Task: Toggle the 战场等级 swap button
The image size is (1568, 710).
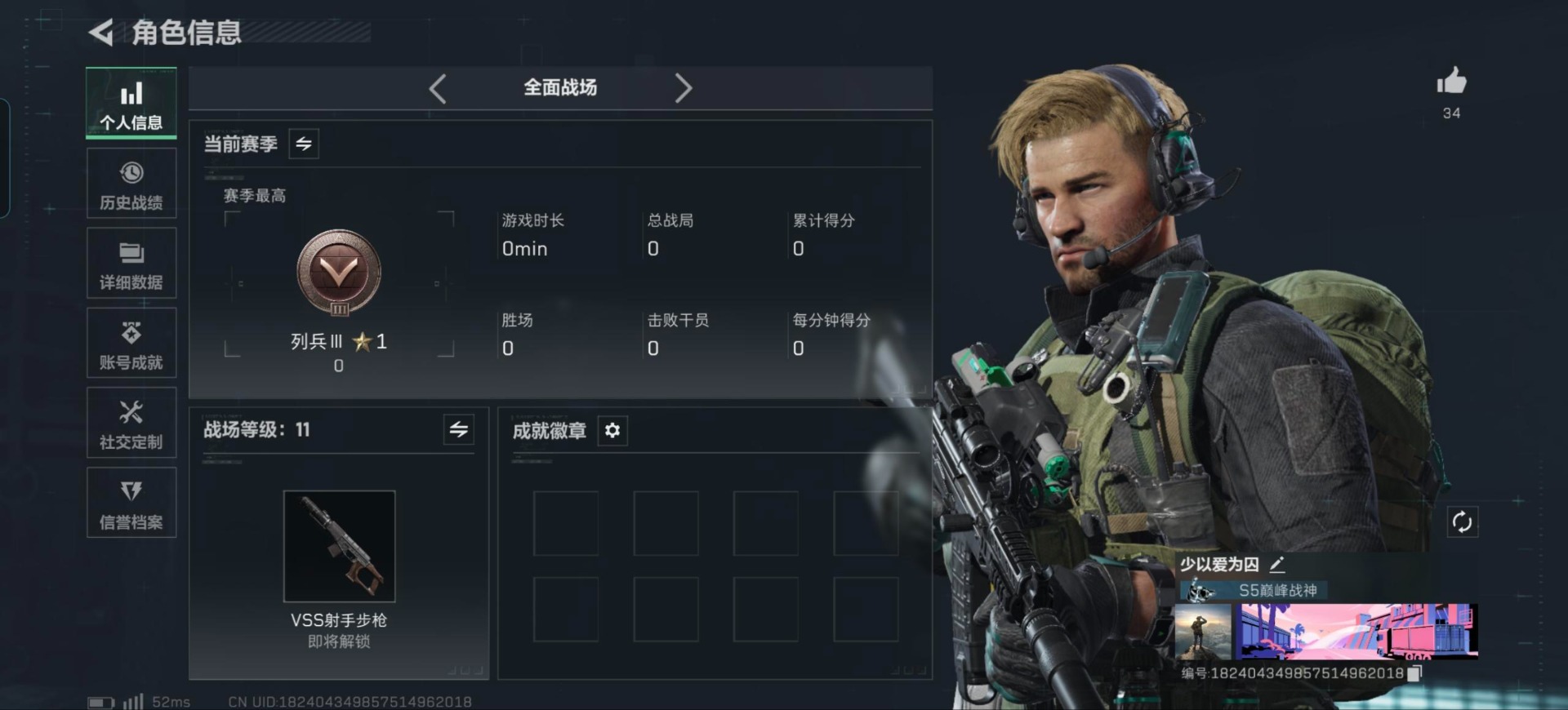Action: tap(459, 429)
